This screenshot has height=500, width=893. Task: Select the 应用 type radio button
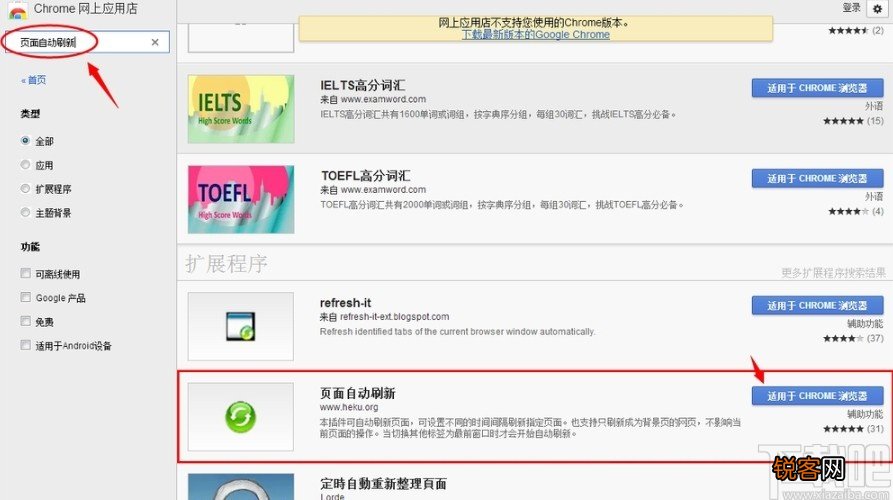pos(25,165)
